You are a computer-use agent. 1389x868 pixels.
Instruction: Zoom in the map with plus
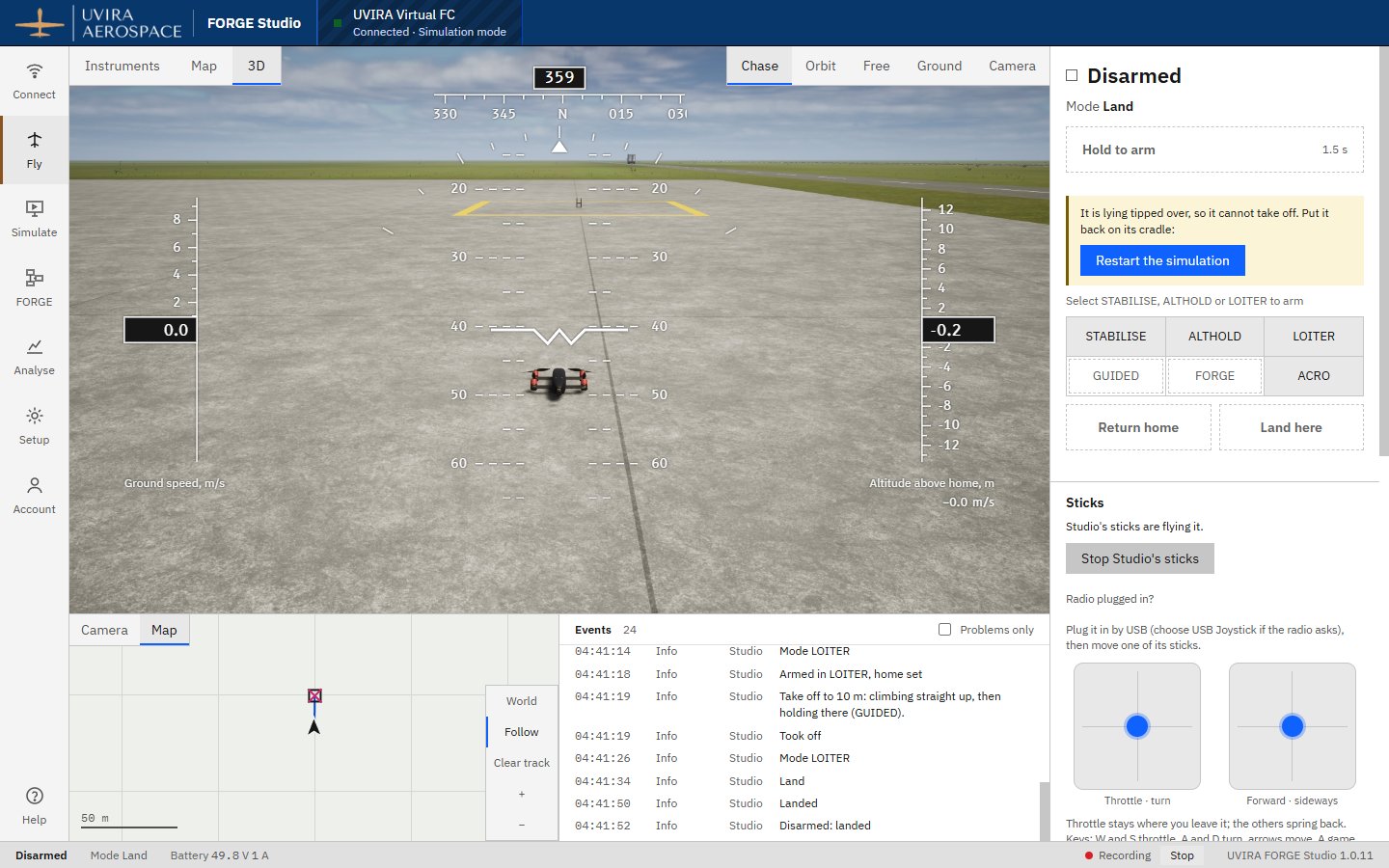pyautogui.click(x=522, y=794)
